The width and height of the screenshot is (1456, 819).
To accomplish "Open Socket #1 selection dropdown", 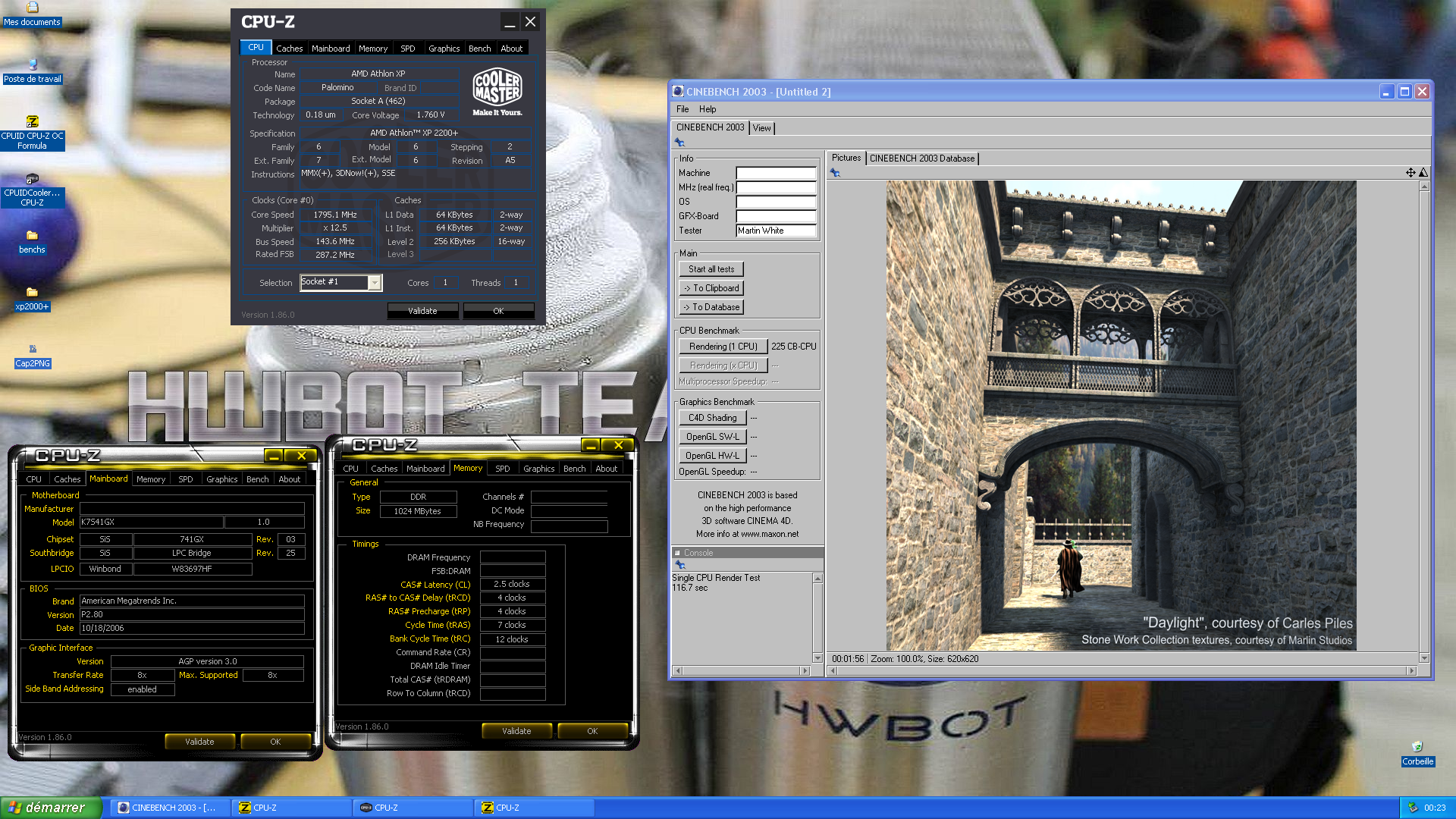I will 374,282.
